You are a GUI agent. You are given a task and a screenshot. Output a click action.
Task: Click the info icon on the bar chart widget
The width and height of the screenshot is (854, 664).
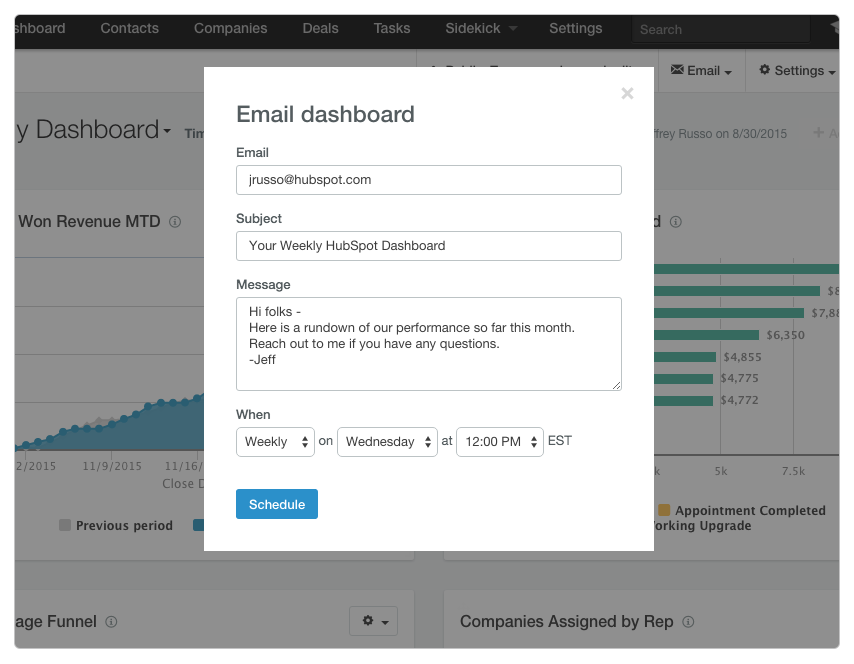click(675, 221)
